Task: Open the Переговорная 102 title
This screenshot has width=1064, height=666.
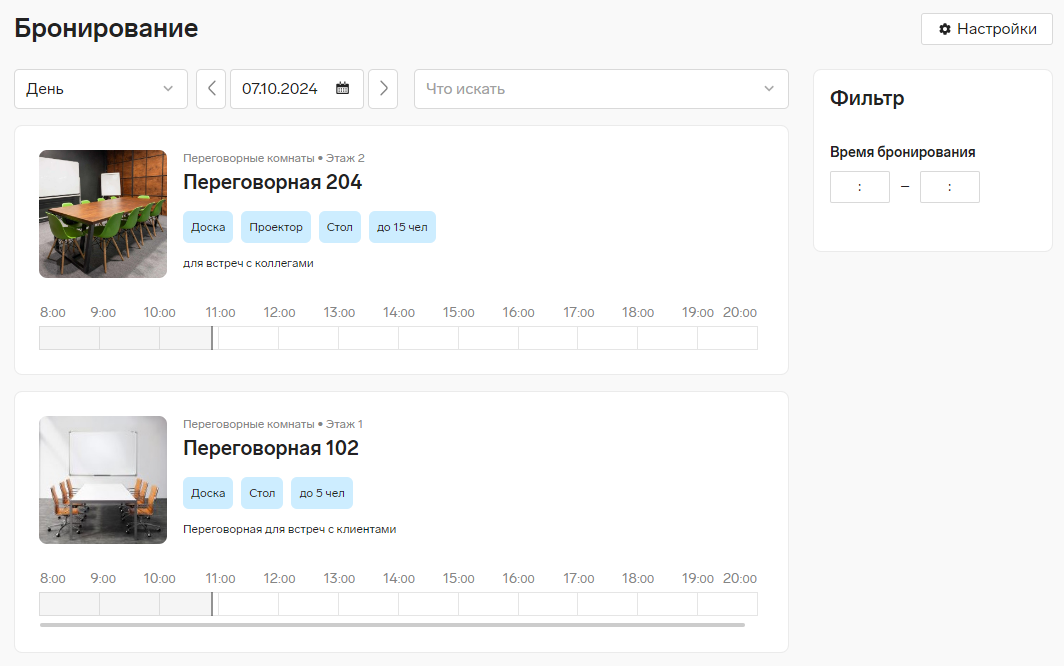Action: [271, 448]
